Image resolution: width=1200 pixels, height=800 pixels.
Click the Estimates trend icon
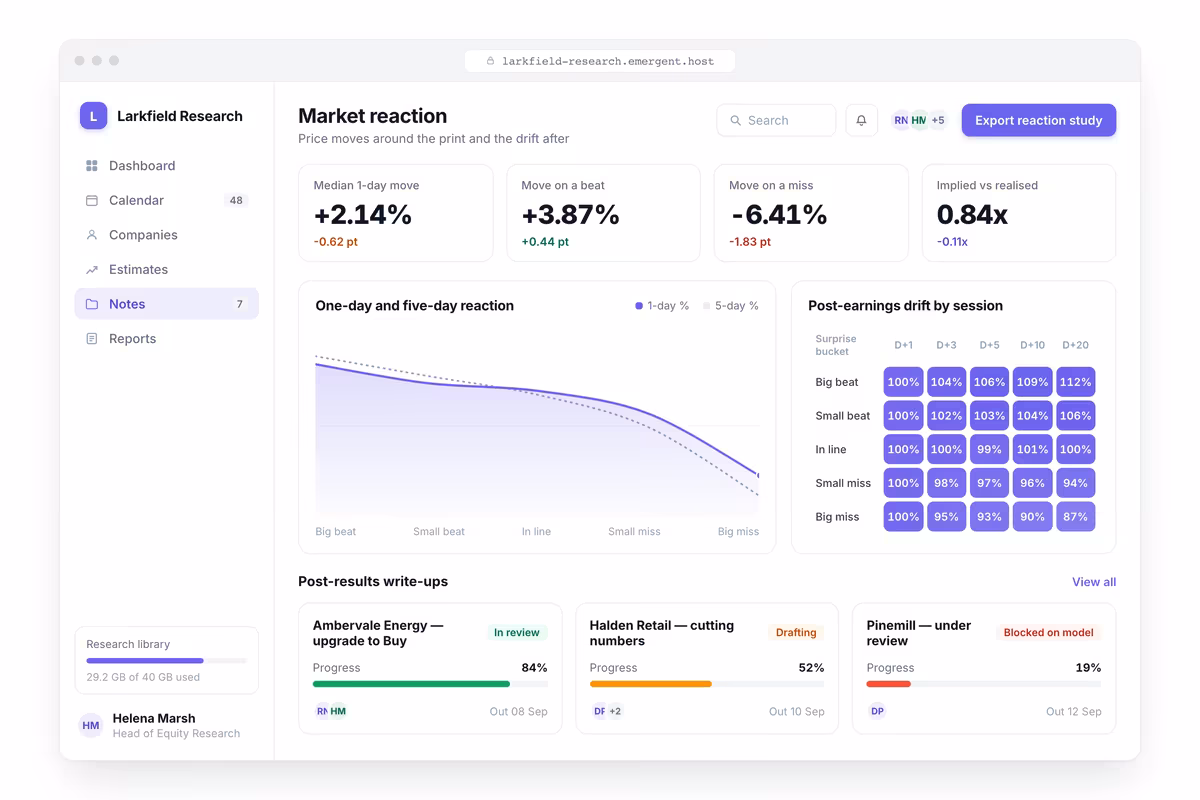92,270
